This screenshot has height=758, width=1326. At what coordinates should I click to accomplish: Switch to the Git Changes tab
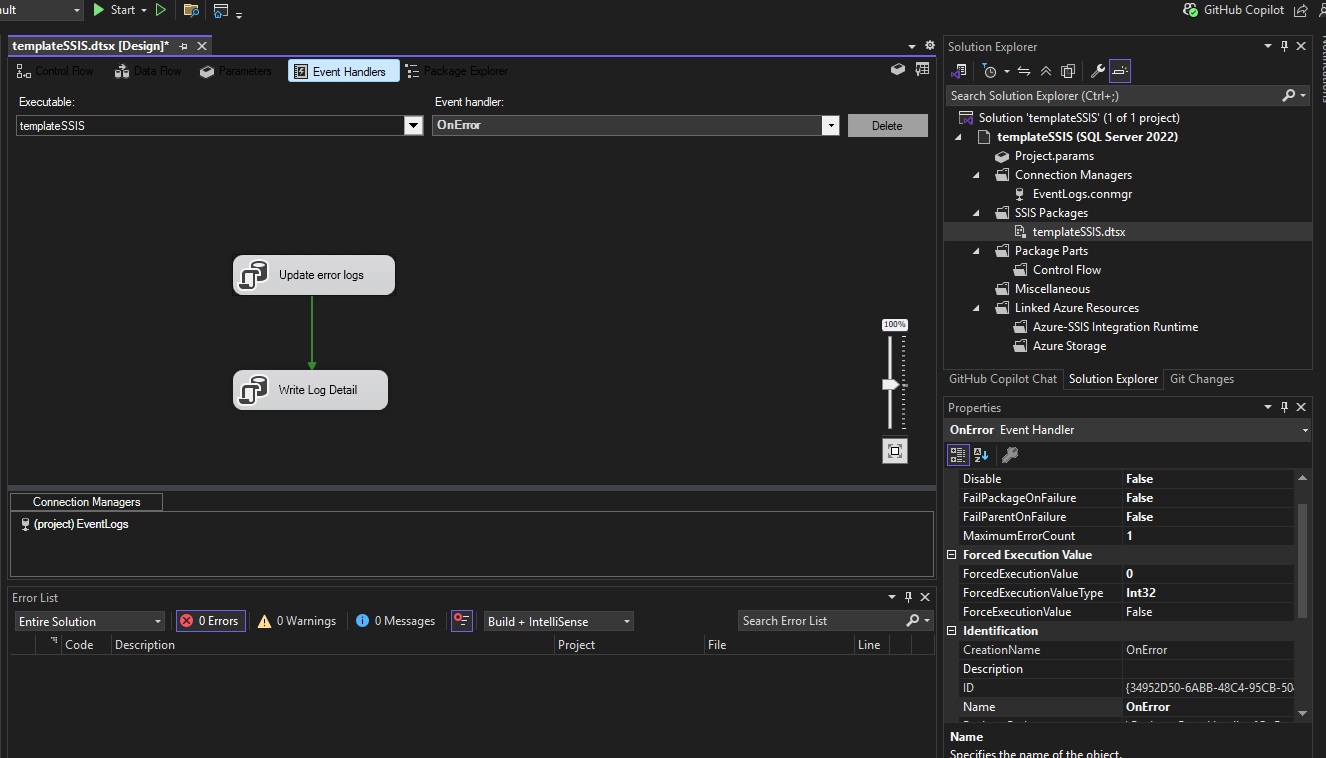tap(1201, 379)
